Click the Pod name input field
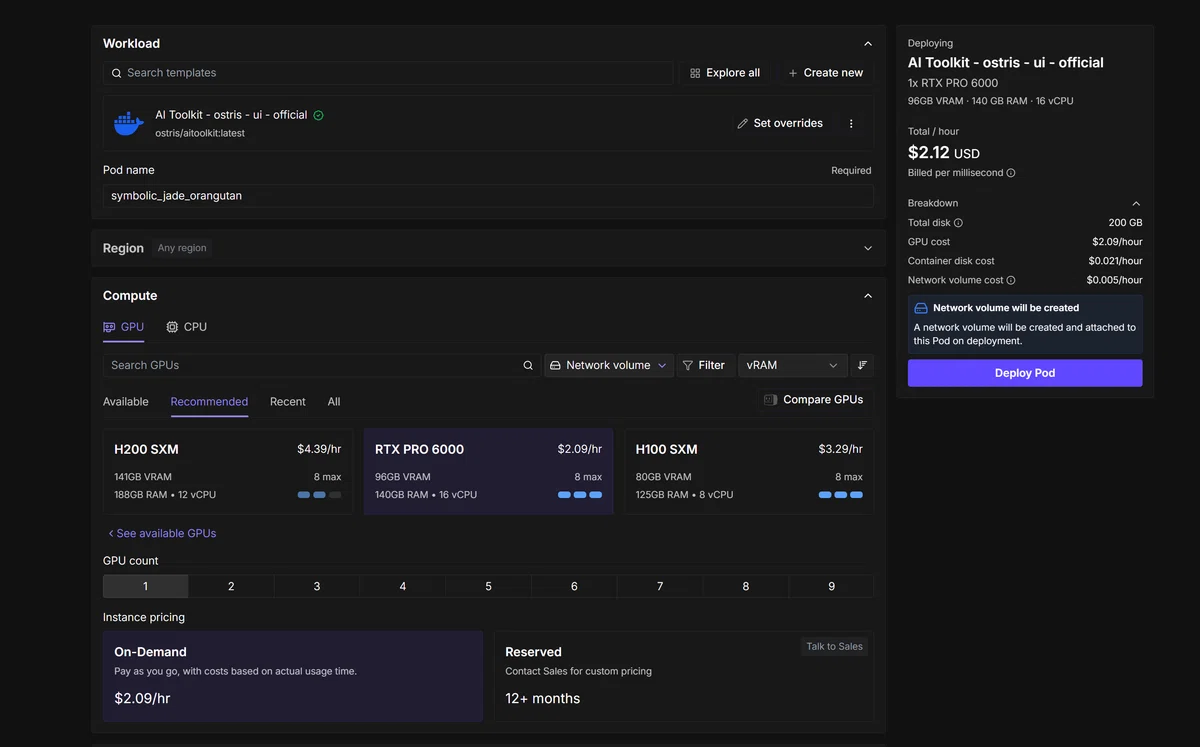This screenshot has height=747, width=1200. click(488, 196)
